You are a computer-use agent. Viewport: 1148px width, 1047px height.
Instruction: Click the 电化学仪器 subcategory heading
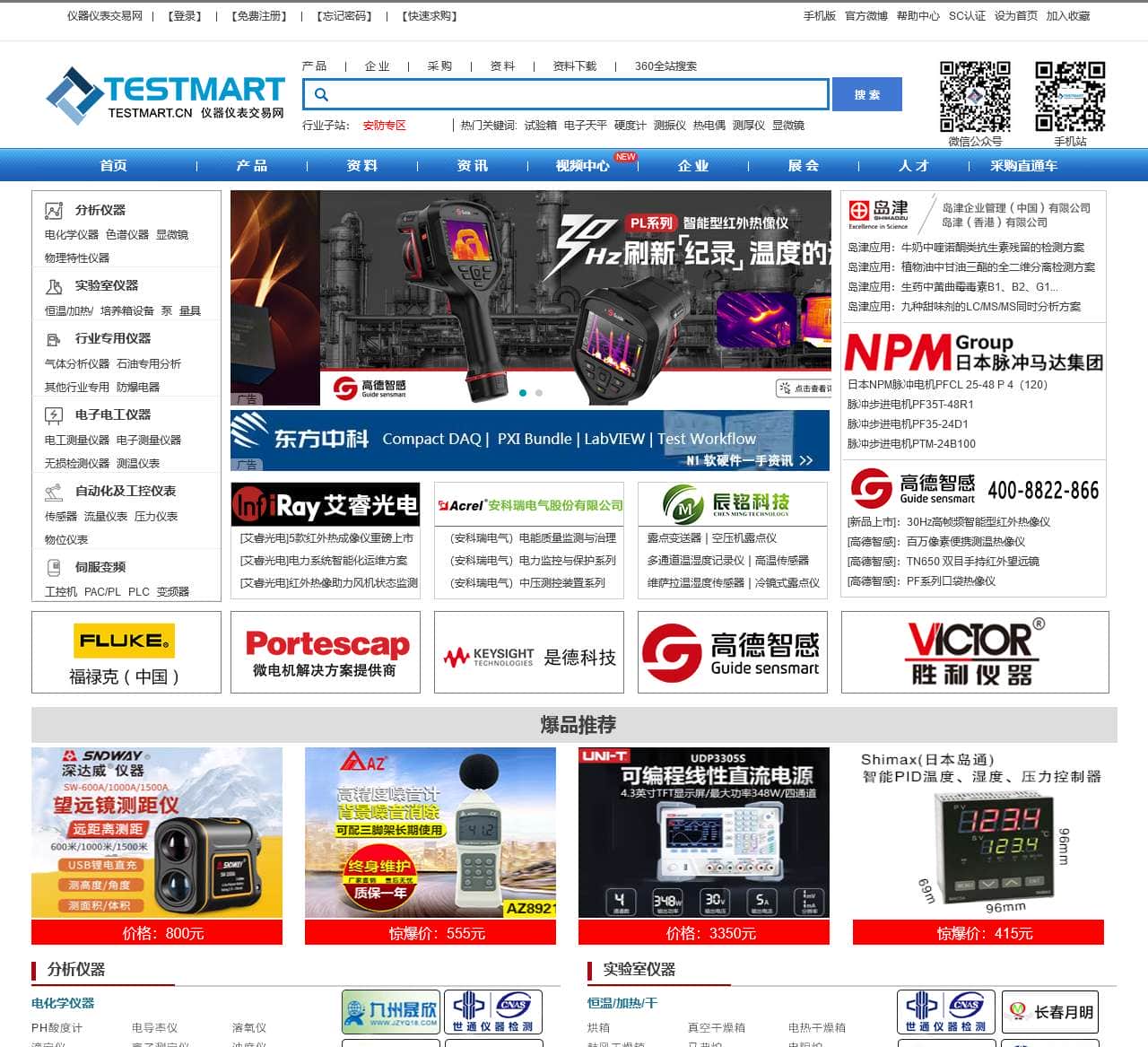coord(63,1003)
